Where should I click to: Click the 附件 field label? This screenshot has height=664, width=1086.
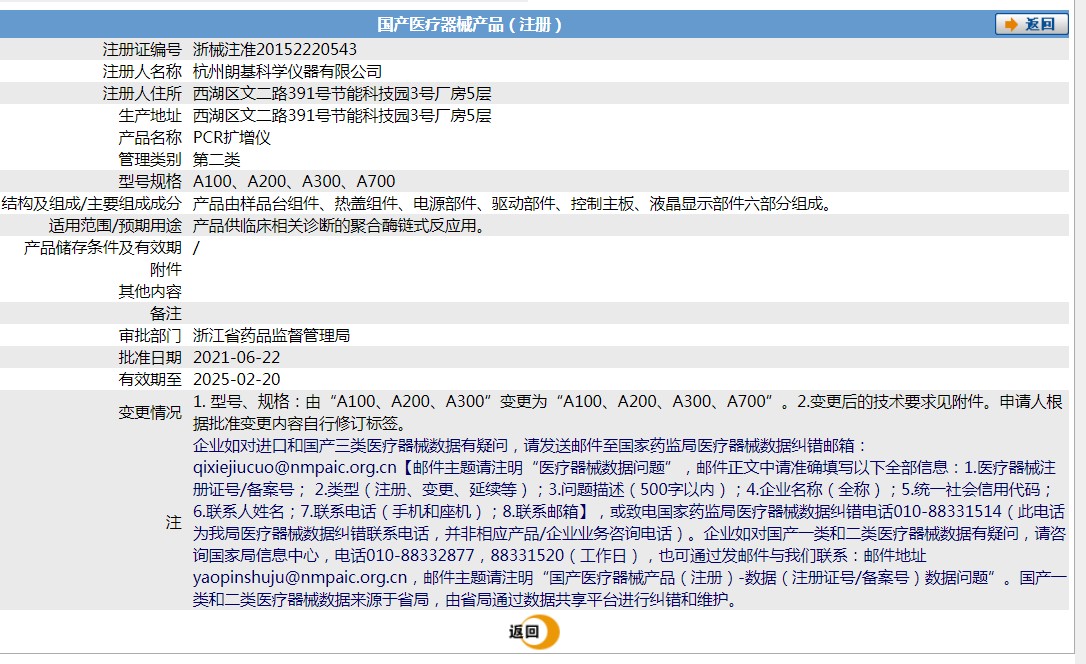(166, 269)
